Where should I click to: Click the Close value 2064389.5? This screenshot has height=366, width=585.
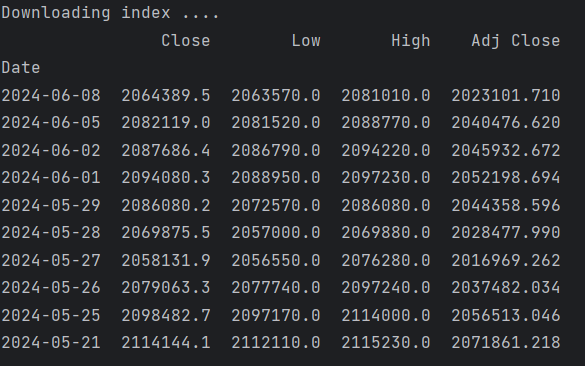pos(166,96)
